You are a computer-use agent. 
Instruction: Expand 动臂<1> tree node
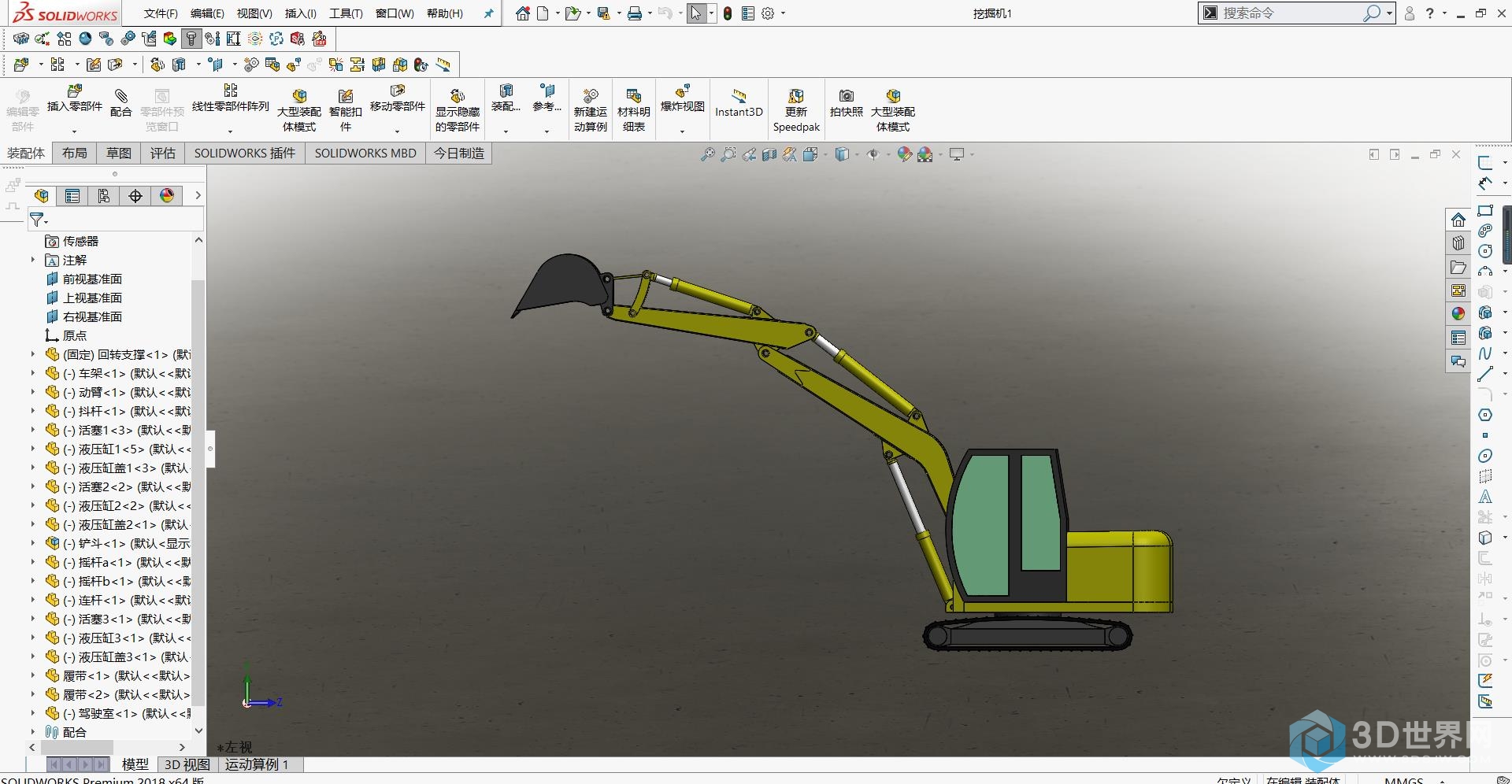pos(32,392)
